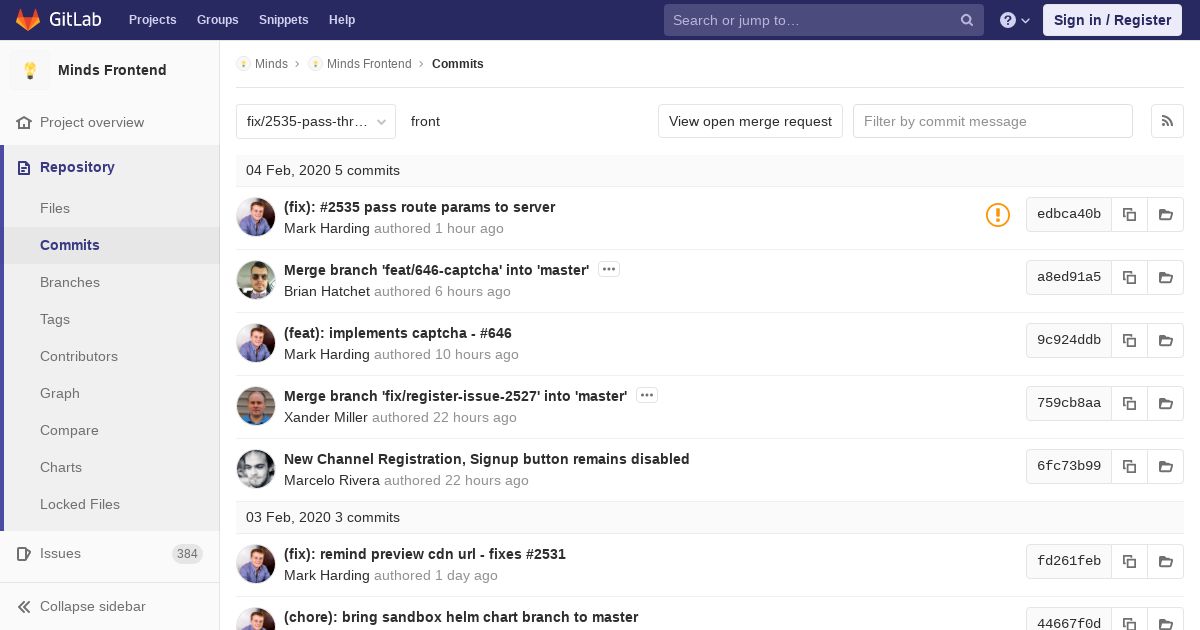Open the '(feat): implements captcha - #646' commit
Screen dimensions: 1200x630
[x=397, y=333]
